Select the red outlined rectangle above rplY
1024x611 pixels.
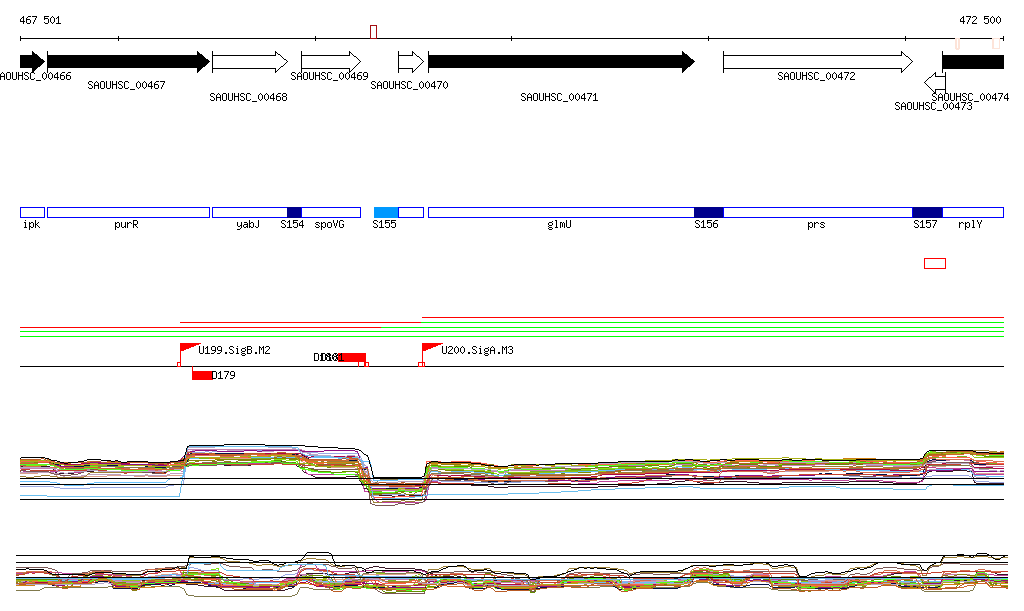pos(934,263)
